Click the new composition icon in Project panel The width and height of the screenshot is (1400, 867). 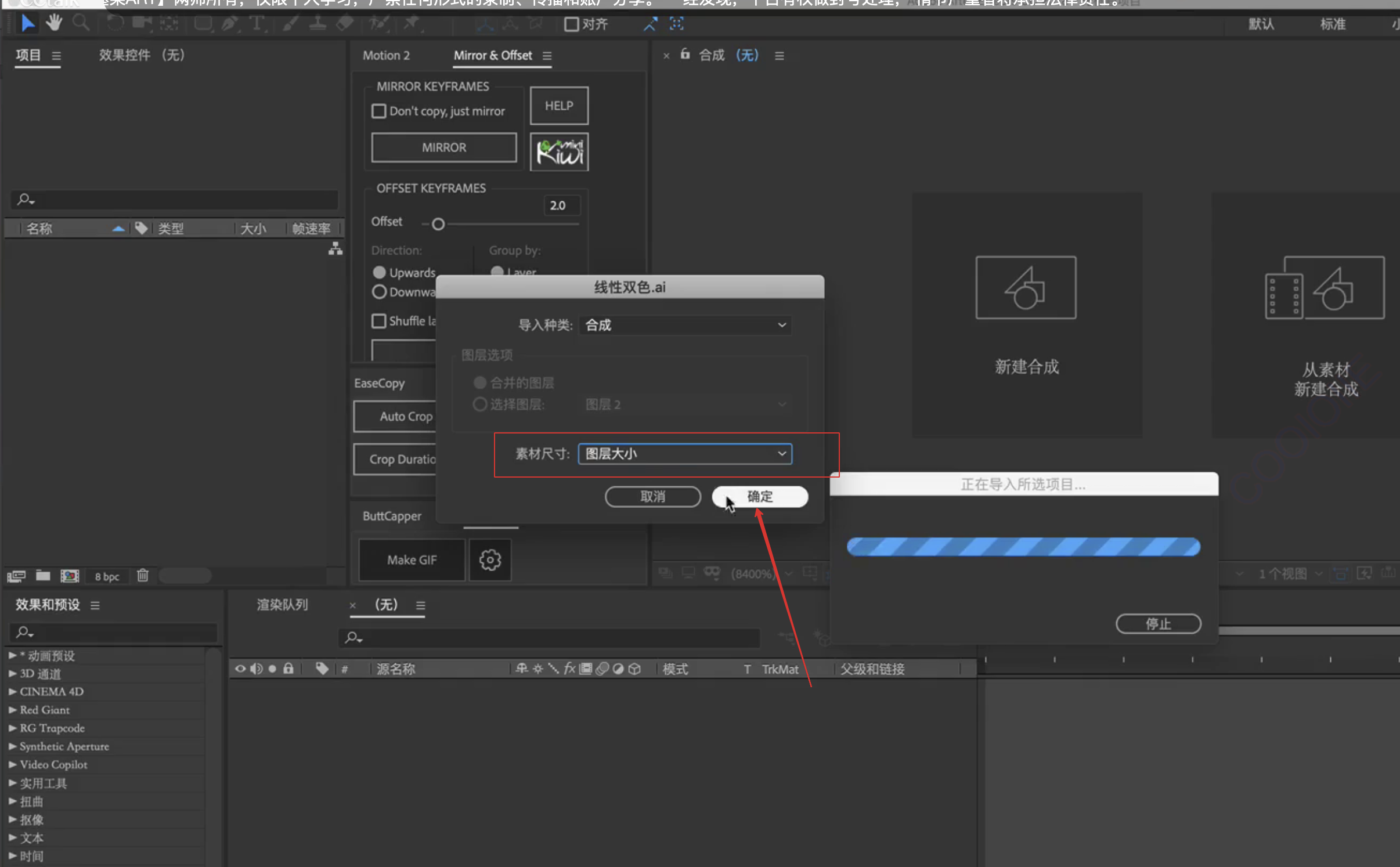[x=70, y=576]
